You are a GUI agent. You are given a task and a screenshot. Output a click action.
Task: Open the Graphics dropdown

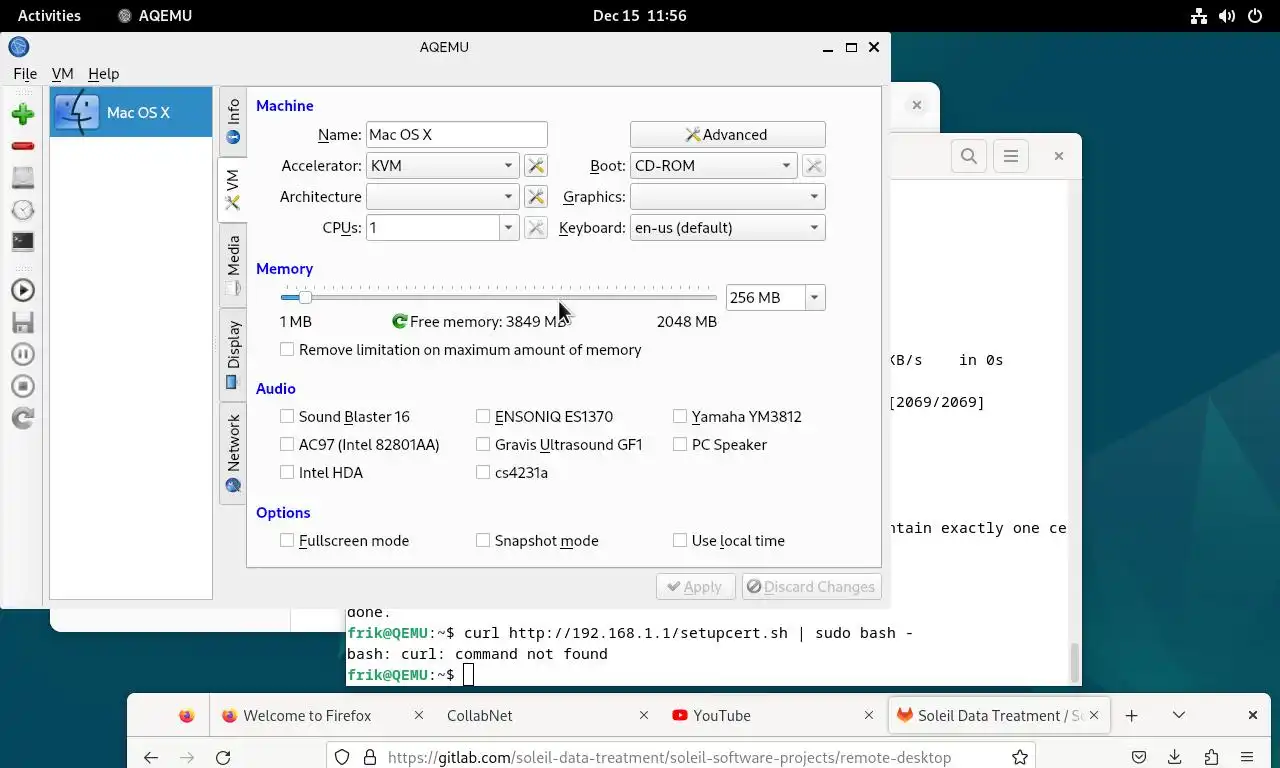pyautogui.click(x=728, y=197)
